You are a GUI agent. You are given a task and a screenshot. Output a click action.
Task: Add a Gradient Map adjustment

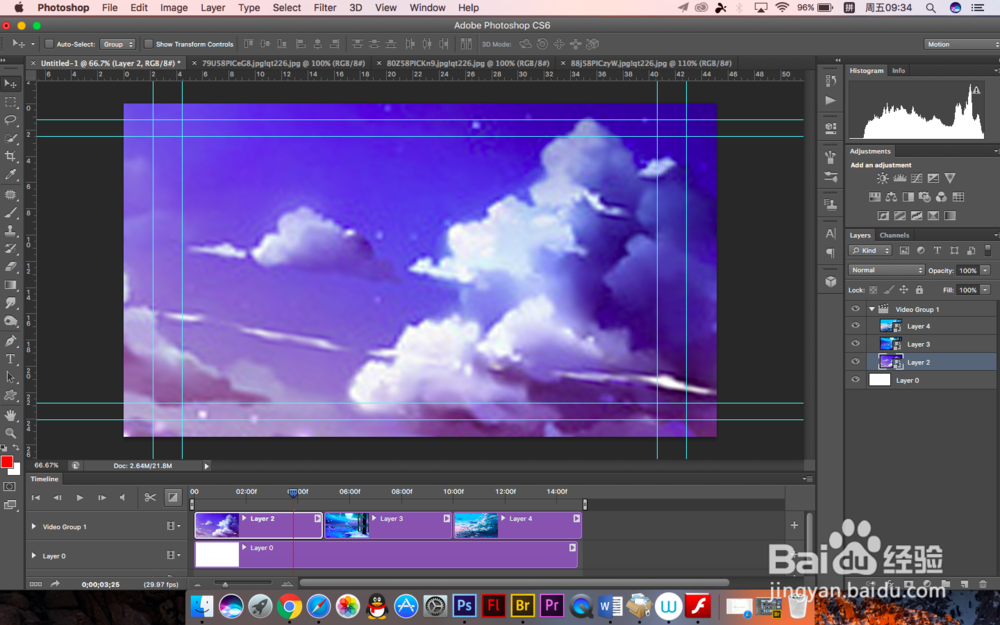(x=950, y=216)
